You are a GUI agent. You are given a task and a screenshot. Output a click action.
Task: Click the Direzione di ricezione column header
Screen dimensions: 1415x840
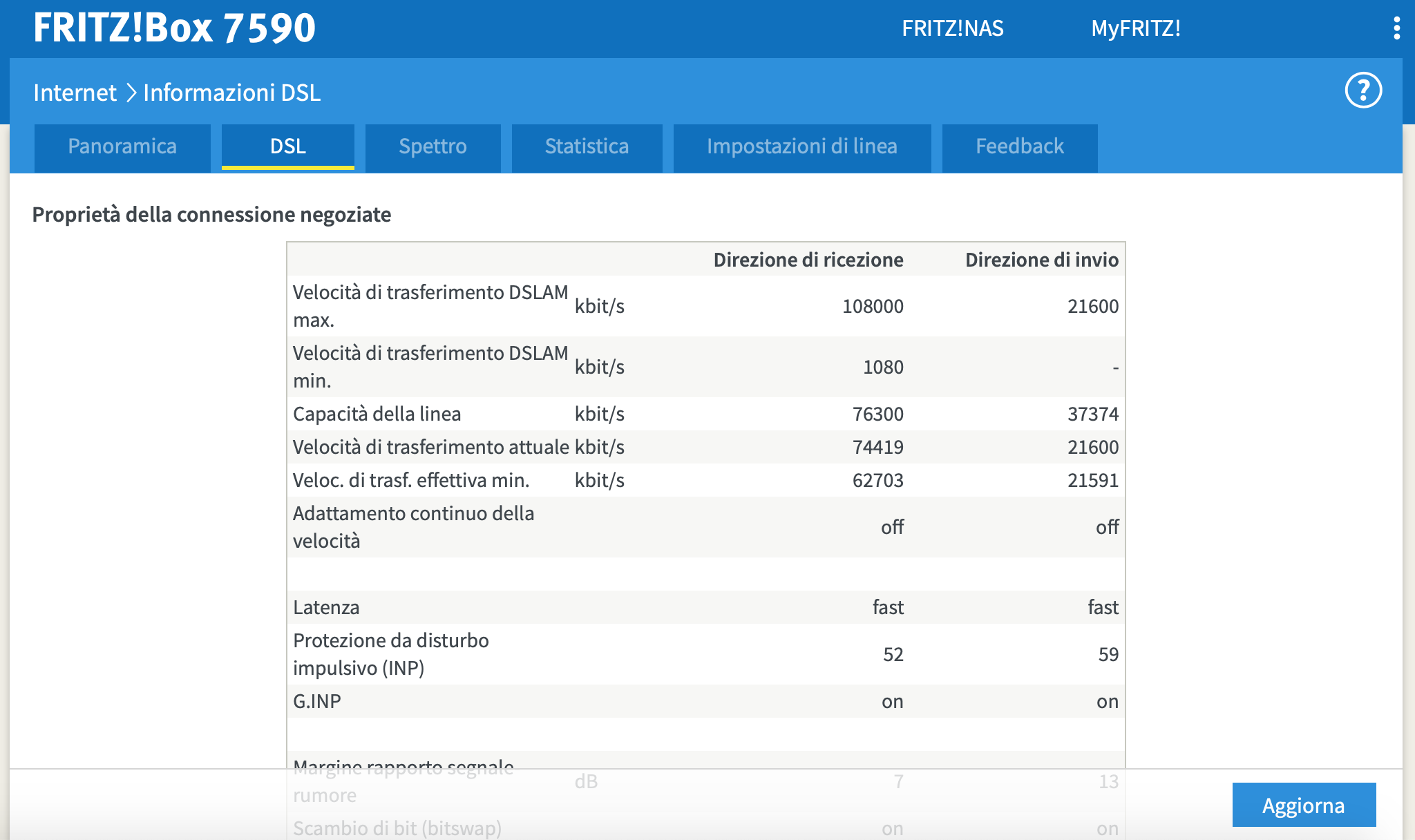pos(808,260)
